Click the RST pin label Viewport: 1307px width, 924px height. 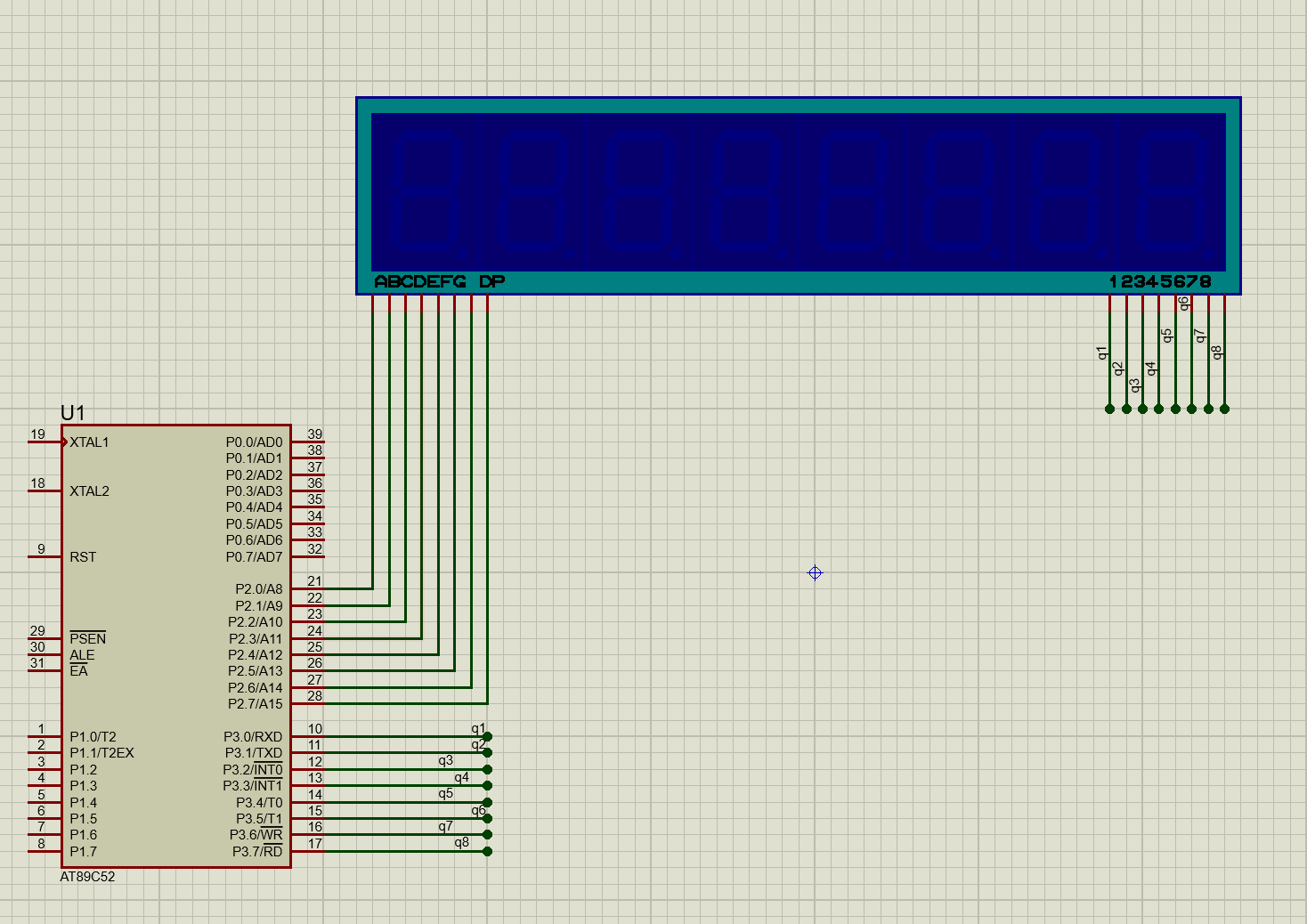(x=83, y=557)
